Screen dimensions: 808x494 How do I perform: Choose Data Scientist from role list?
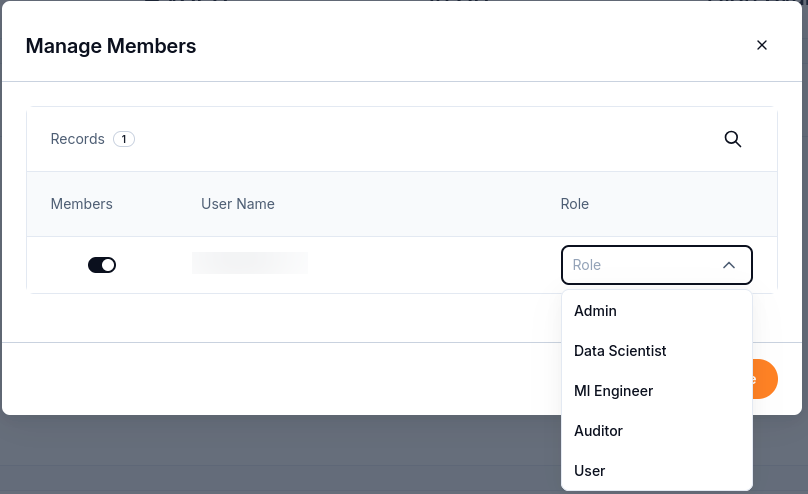tap(656, 351)
